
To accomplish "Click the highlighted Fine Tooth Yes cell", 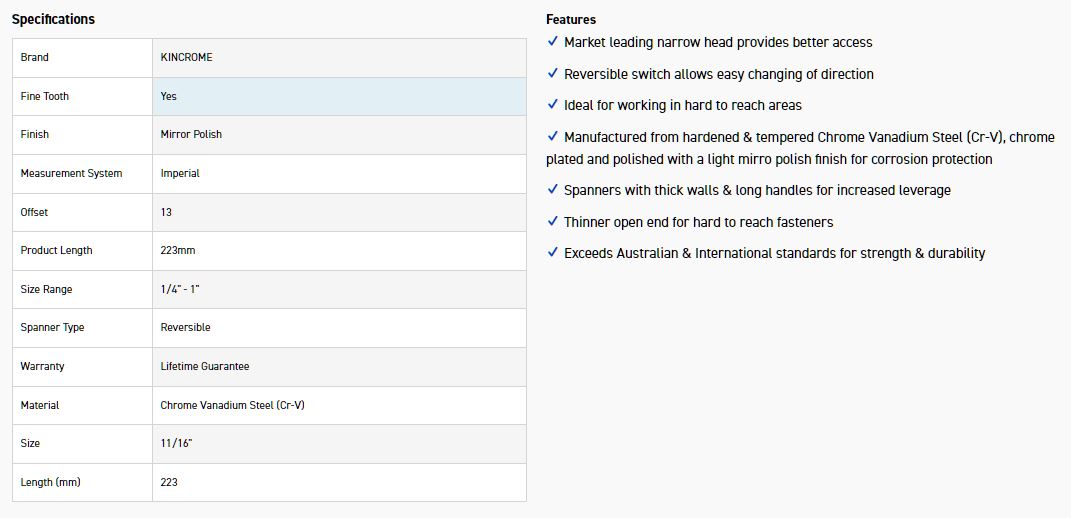I will pos(338,96).
